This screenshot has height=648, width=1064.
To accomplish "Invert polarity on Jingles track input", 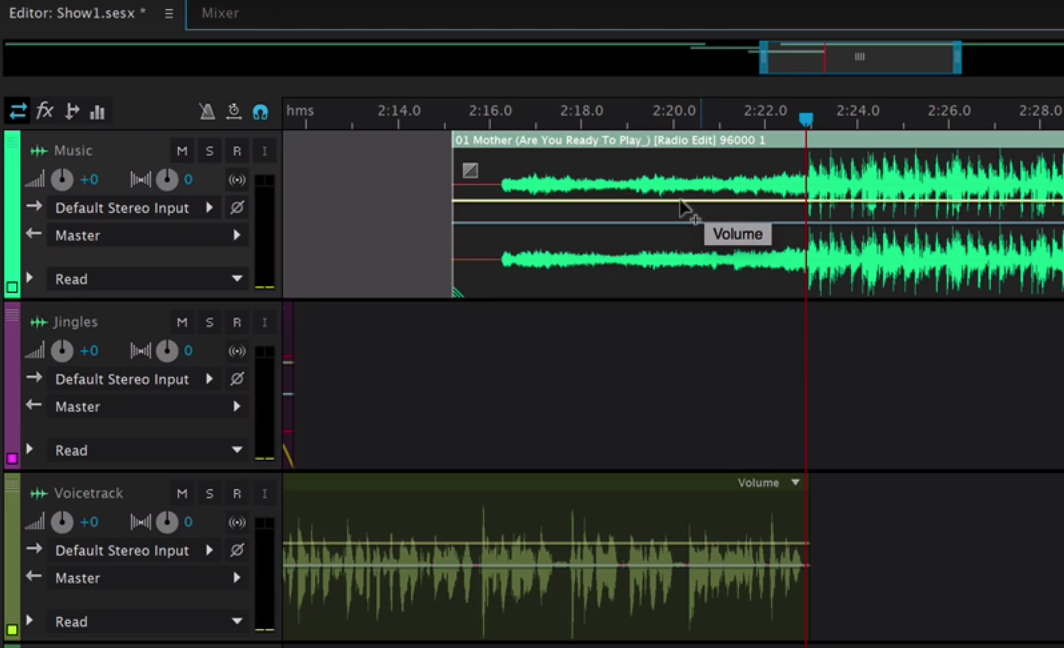I will pyautogui.click(x=237, y=379).
